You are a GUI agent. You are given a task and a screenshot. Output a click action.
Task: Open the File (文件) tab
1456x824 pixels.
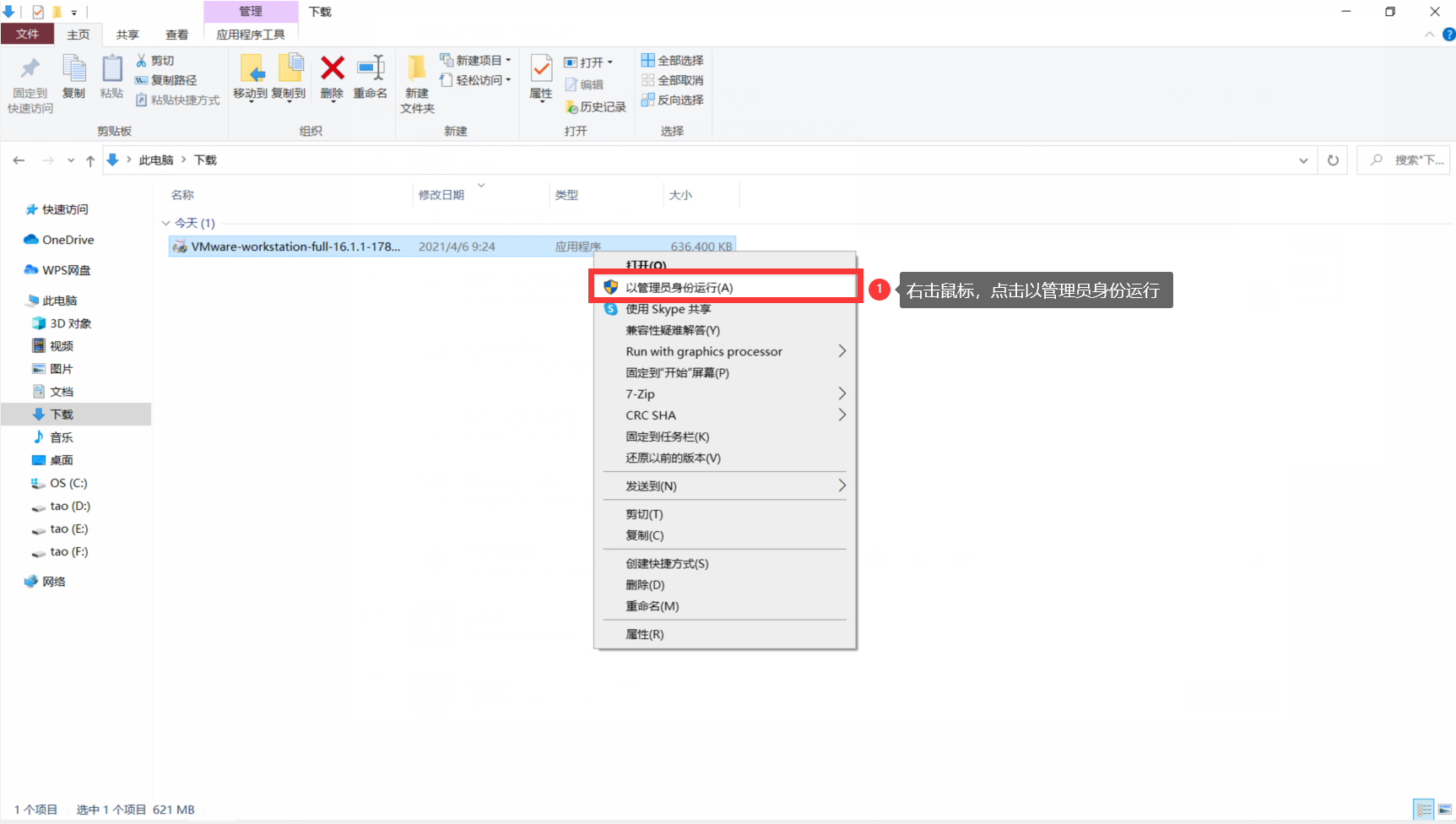(x=28, y=35)
